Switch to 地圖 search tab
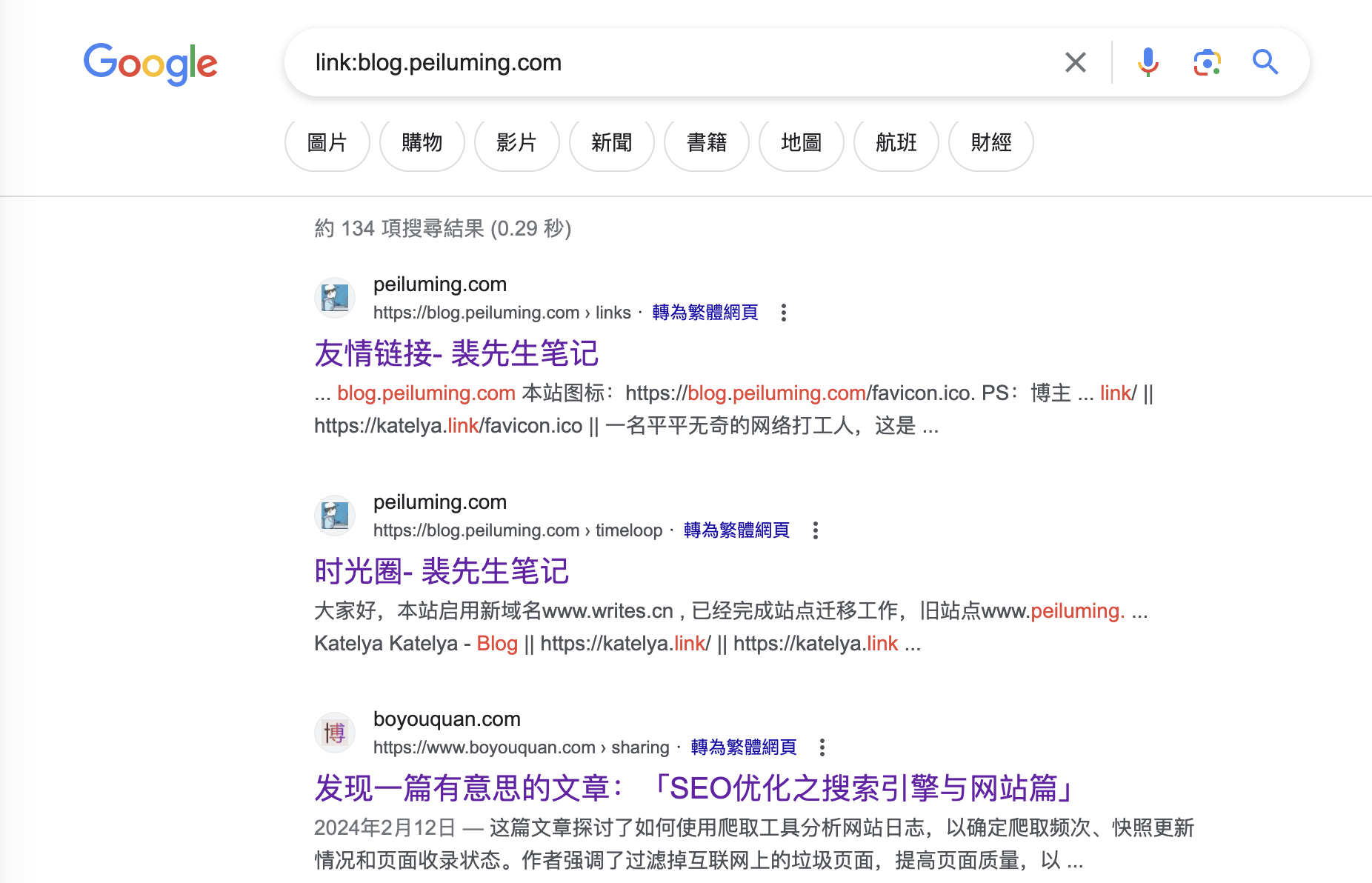This screenshot has width=1372, height=883. [802, 142]
